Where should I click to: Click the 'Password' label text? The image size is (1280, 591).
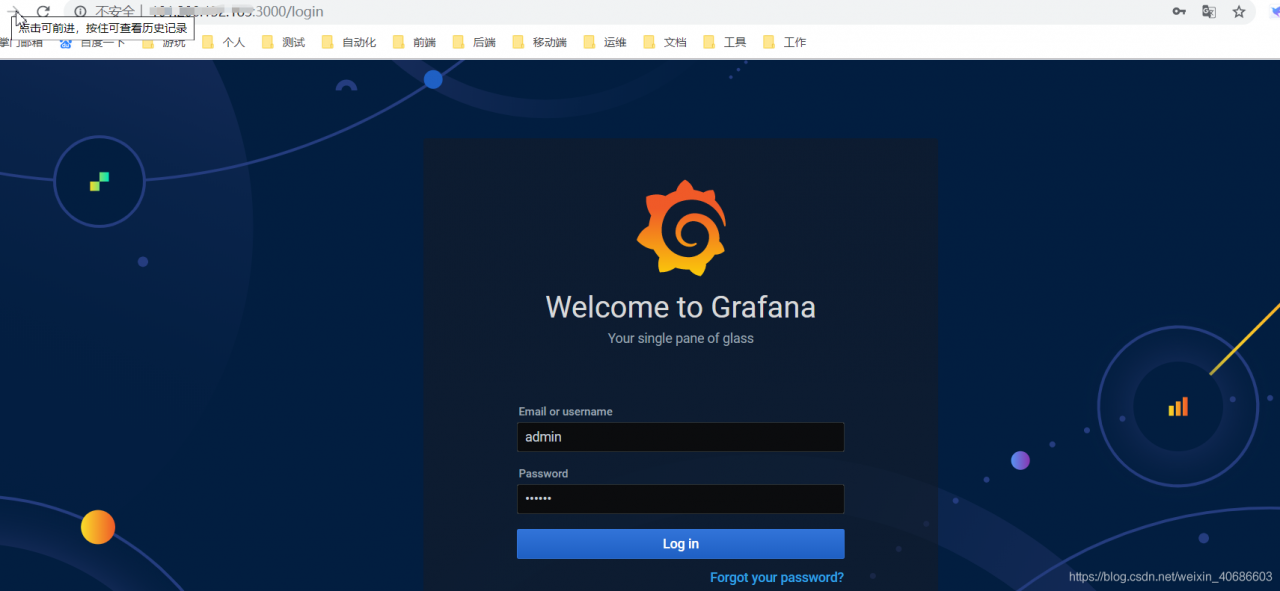tap(543, 473)
